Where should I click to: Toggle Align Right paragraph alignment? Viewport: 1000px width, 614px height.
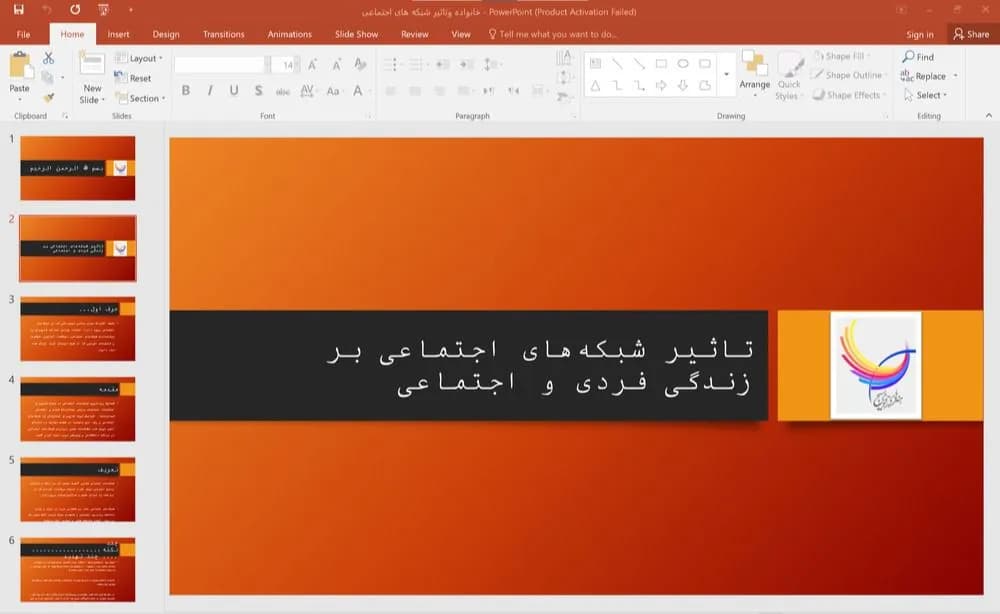point(439,91)
